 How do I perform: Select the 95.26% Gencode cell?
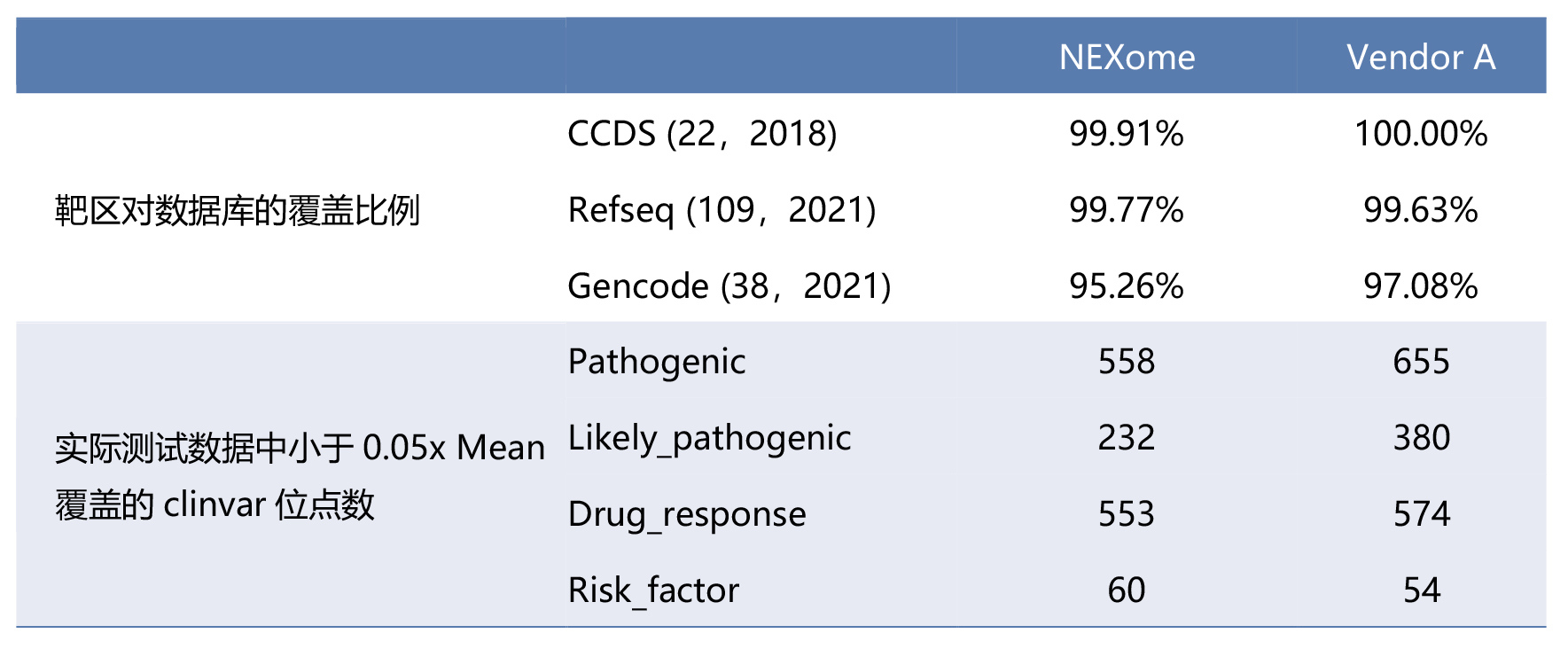(1126, 286)
